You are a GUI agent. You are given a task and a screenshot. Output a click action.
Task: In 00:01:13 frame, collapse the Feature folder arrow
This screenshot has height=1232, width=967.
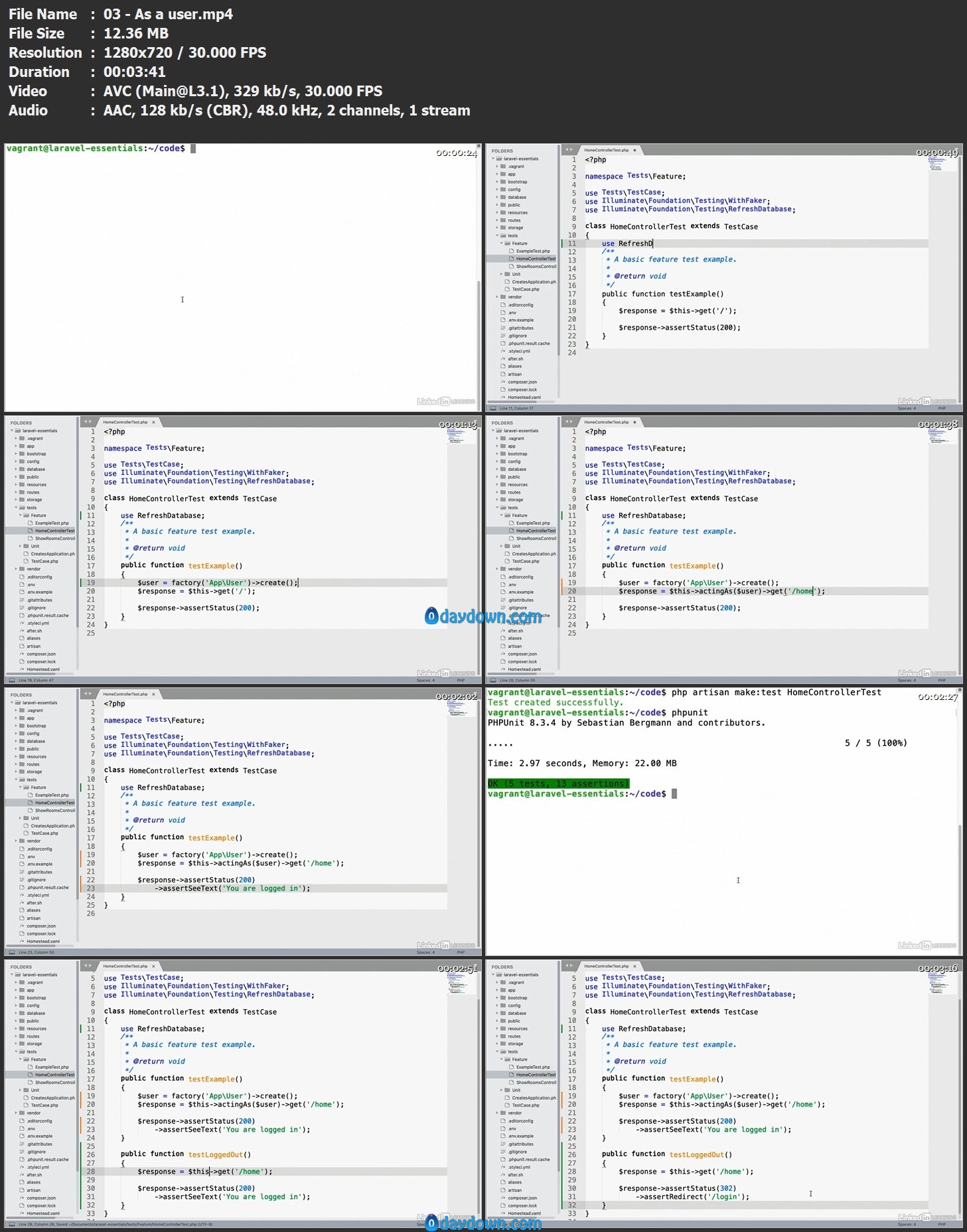pos(20,515)
